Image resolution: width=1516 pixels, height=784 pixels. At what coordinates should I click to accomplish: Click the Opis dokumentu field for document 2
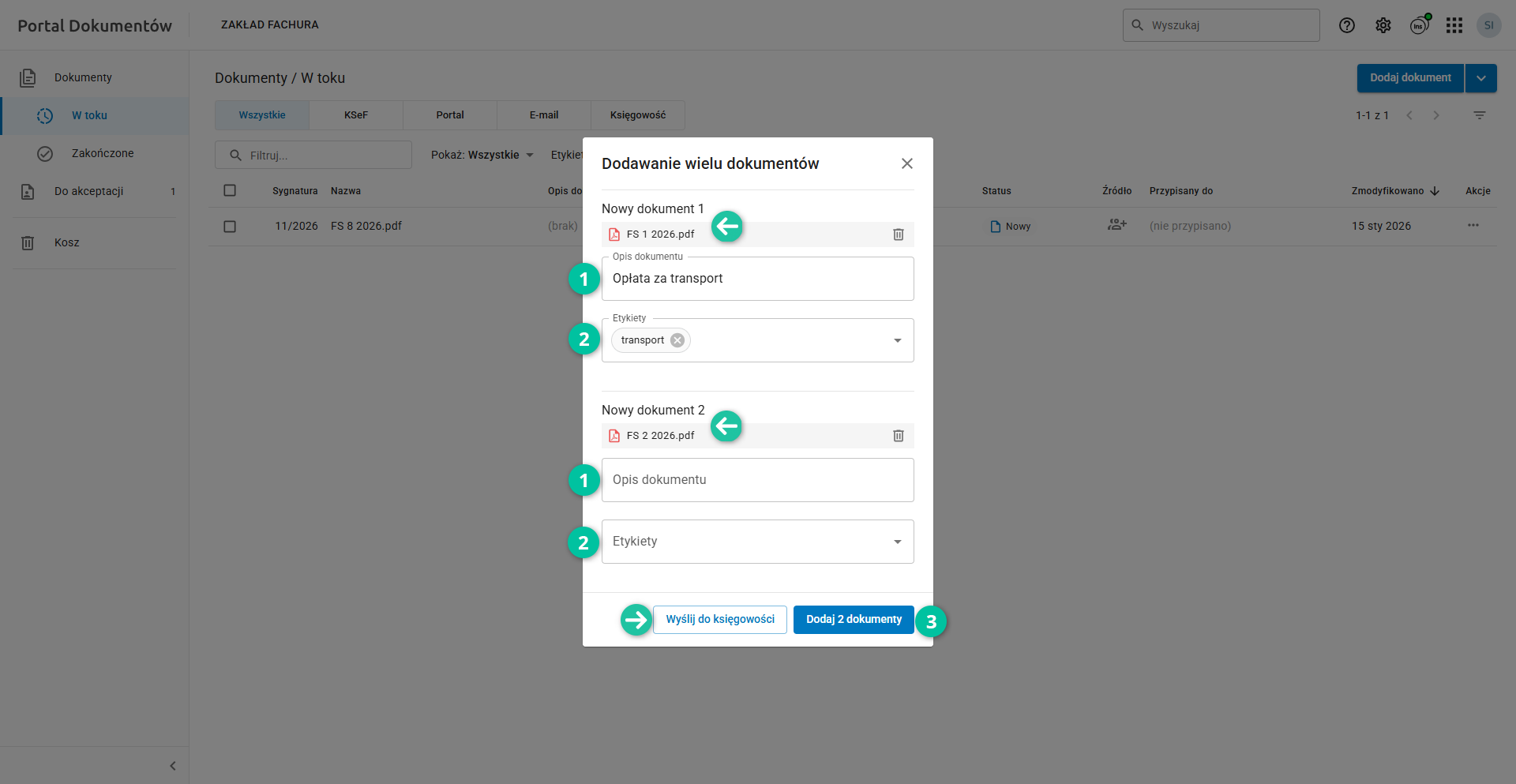point(757,480)
